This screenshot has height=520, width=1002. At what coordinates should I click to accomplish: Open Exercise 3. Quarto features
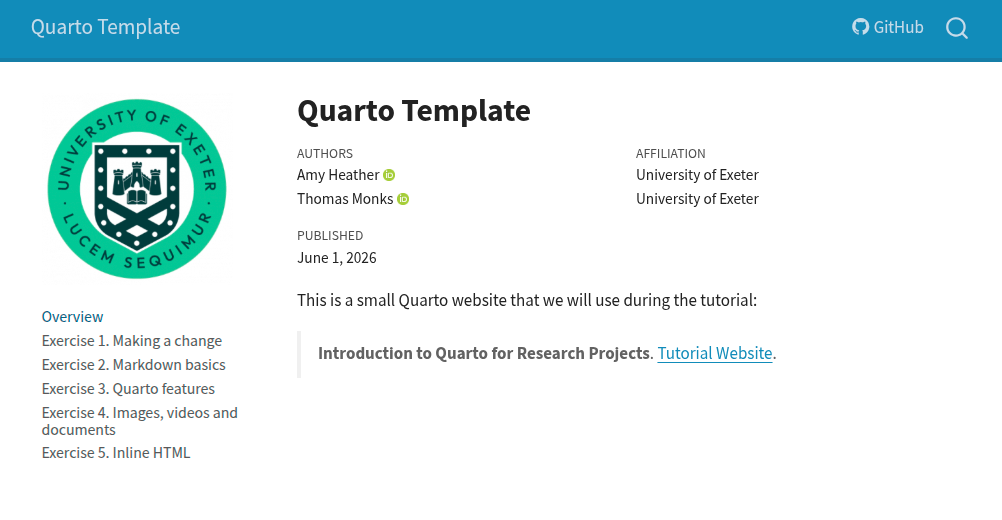(128, 389)
